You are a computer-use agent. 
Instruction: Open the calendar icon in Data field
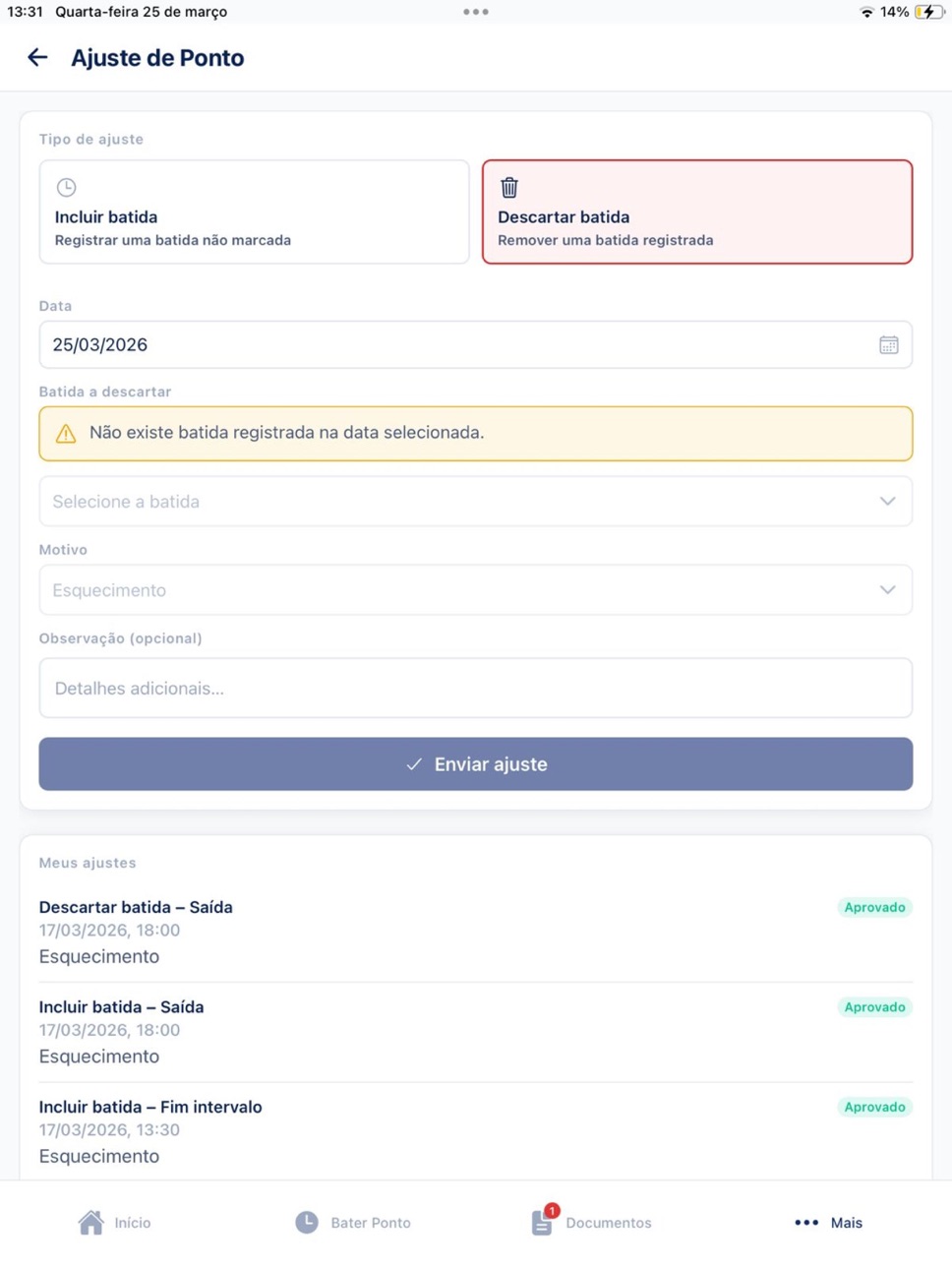click(x=888, y=345)
